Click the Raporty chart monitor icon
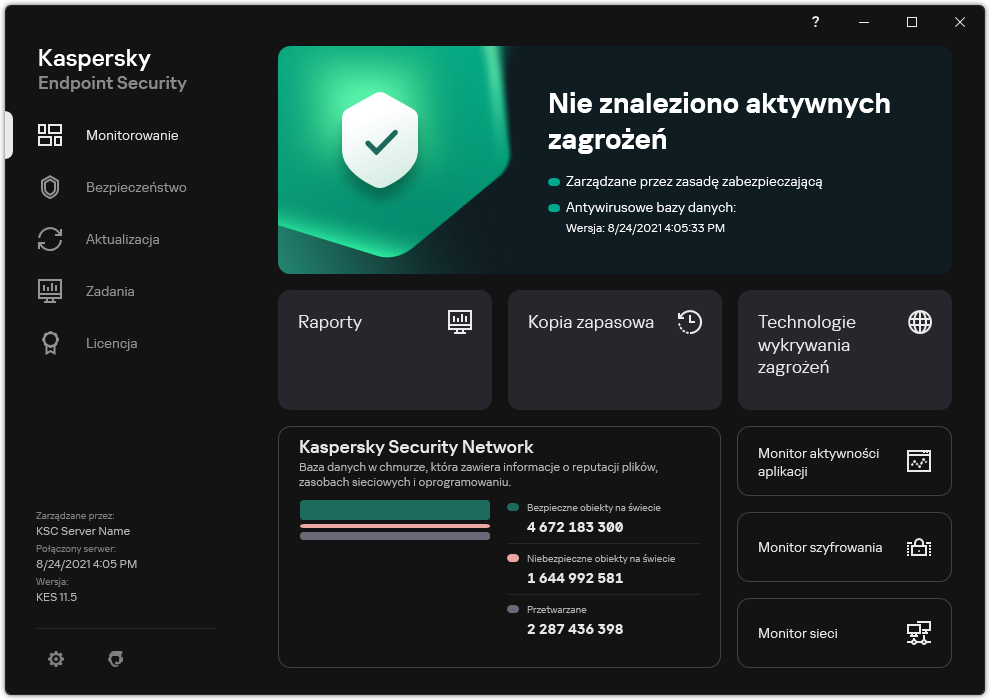The width and height of the screenshot is (990, 700). [x=460, y=322]
